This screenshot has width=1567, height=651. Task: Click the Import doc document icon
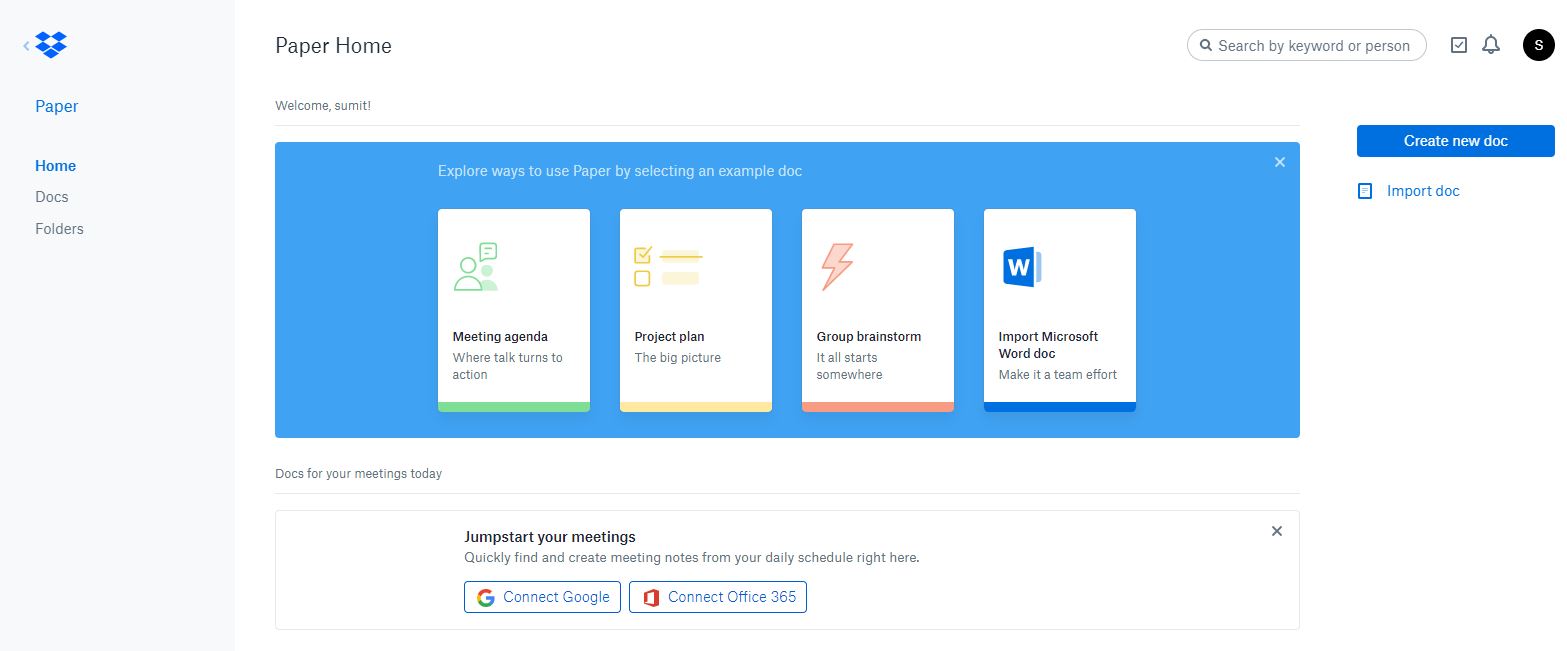pyautogui.click(x=1365, y=191)
